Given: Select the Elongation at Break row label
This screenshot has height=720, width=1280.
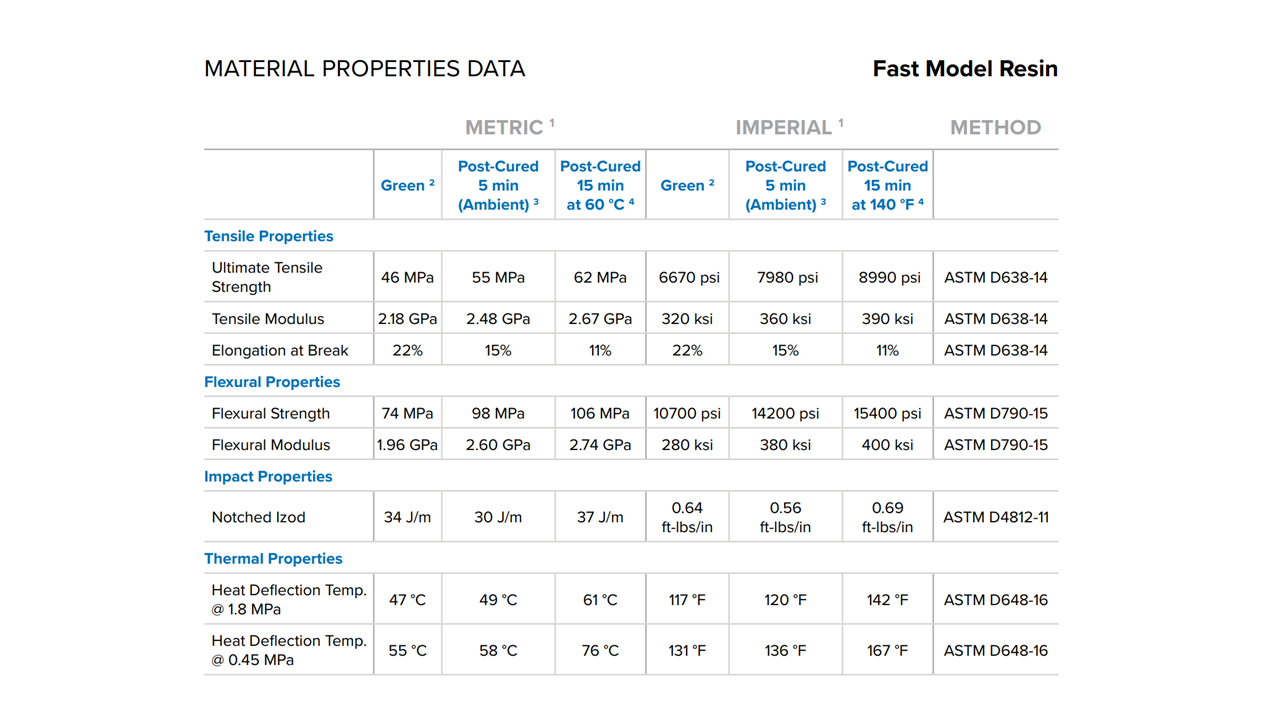Looking at the screenshot, I should pos(280,350).
